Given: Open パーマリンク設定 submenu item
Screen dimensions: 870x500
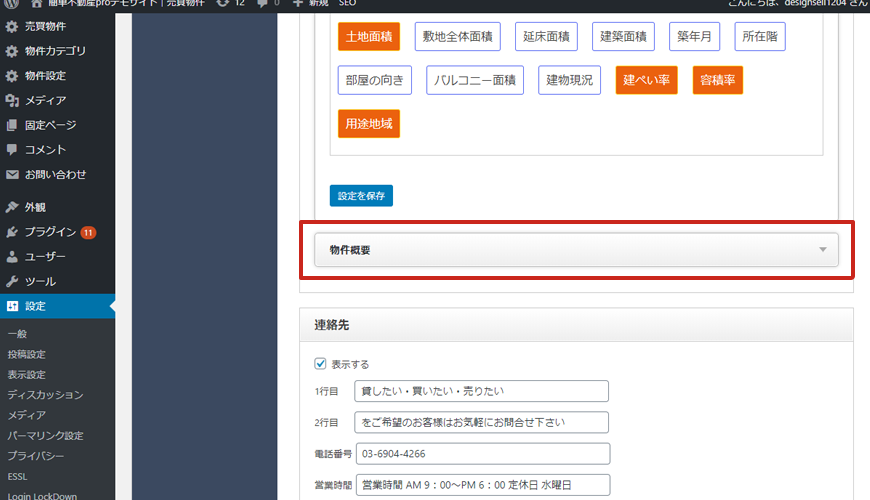Looking at the screenshot, I should pos(45,435).
